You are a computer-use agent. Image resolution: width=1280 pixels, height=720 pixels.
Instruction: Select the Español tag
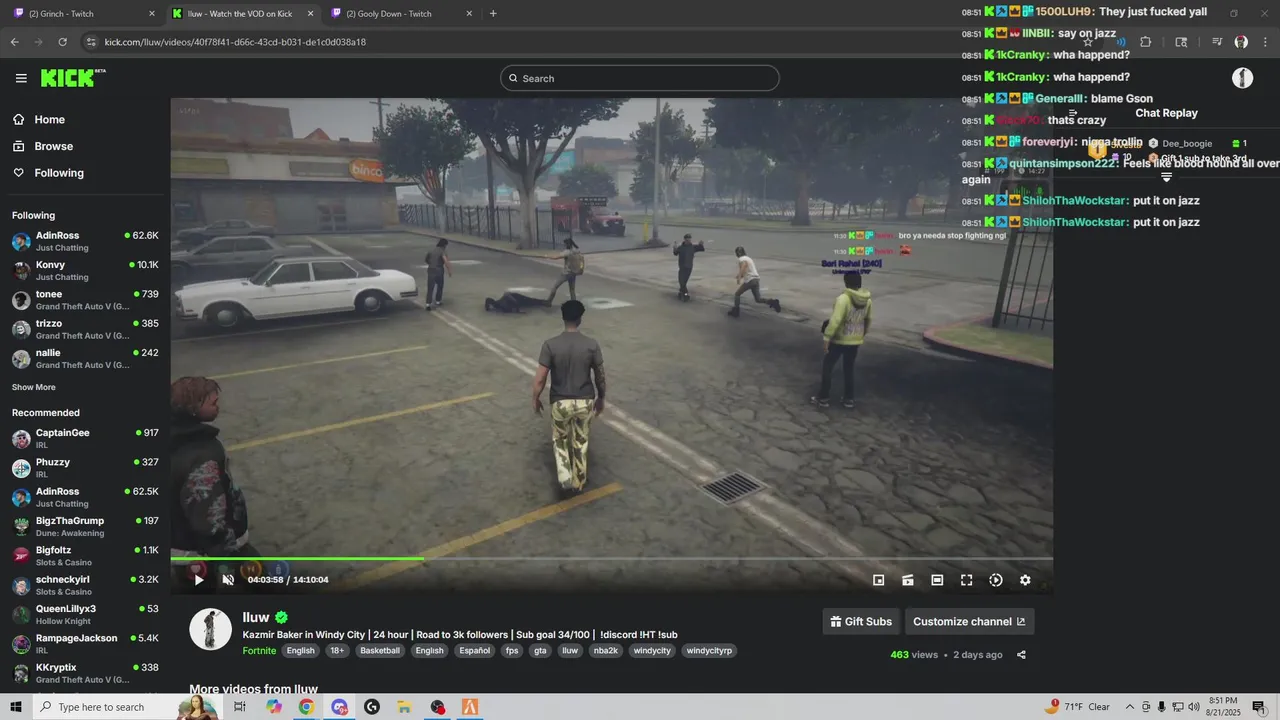pyautogui.click(x=474, y=651)
